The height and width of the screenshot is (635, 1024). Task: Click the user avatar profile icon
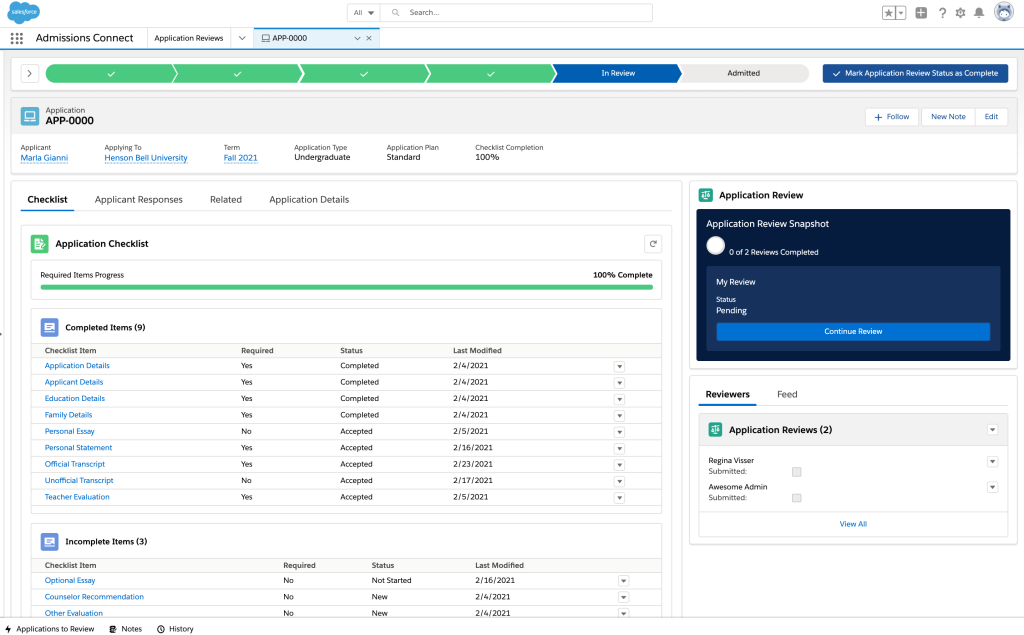click(1003, 13)
